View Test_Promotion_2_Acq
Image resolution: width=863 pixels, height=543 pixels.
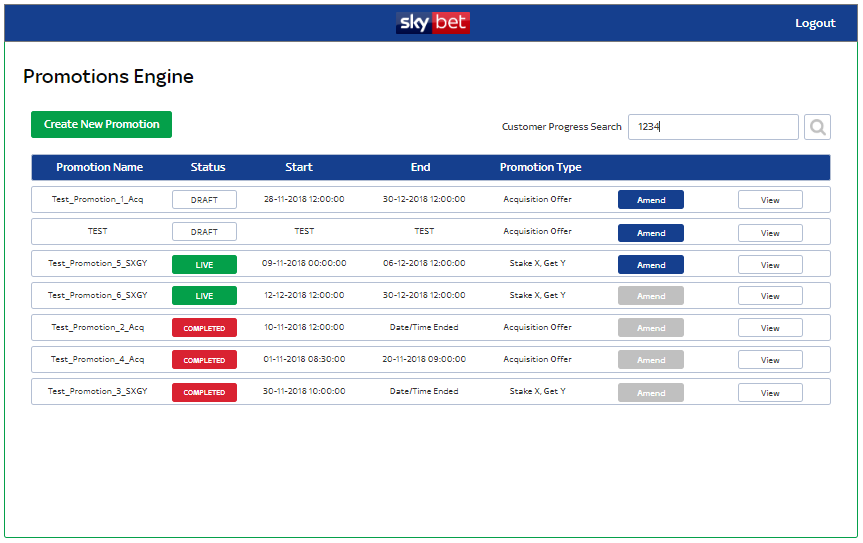pyautogui.click(x=770, y=328)
